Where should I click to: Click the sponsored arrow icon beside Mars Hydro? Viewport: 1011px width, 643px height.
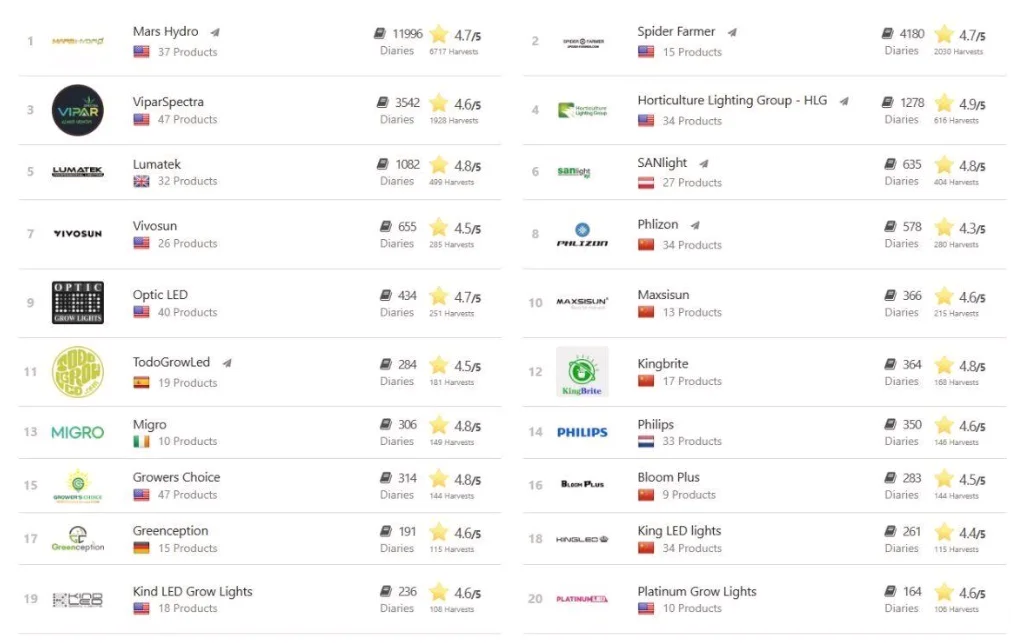click(215, 32)
